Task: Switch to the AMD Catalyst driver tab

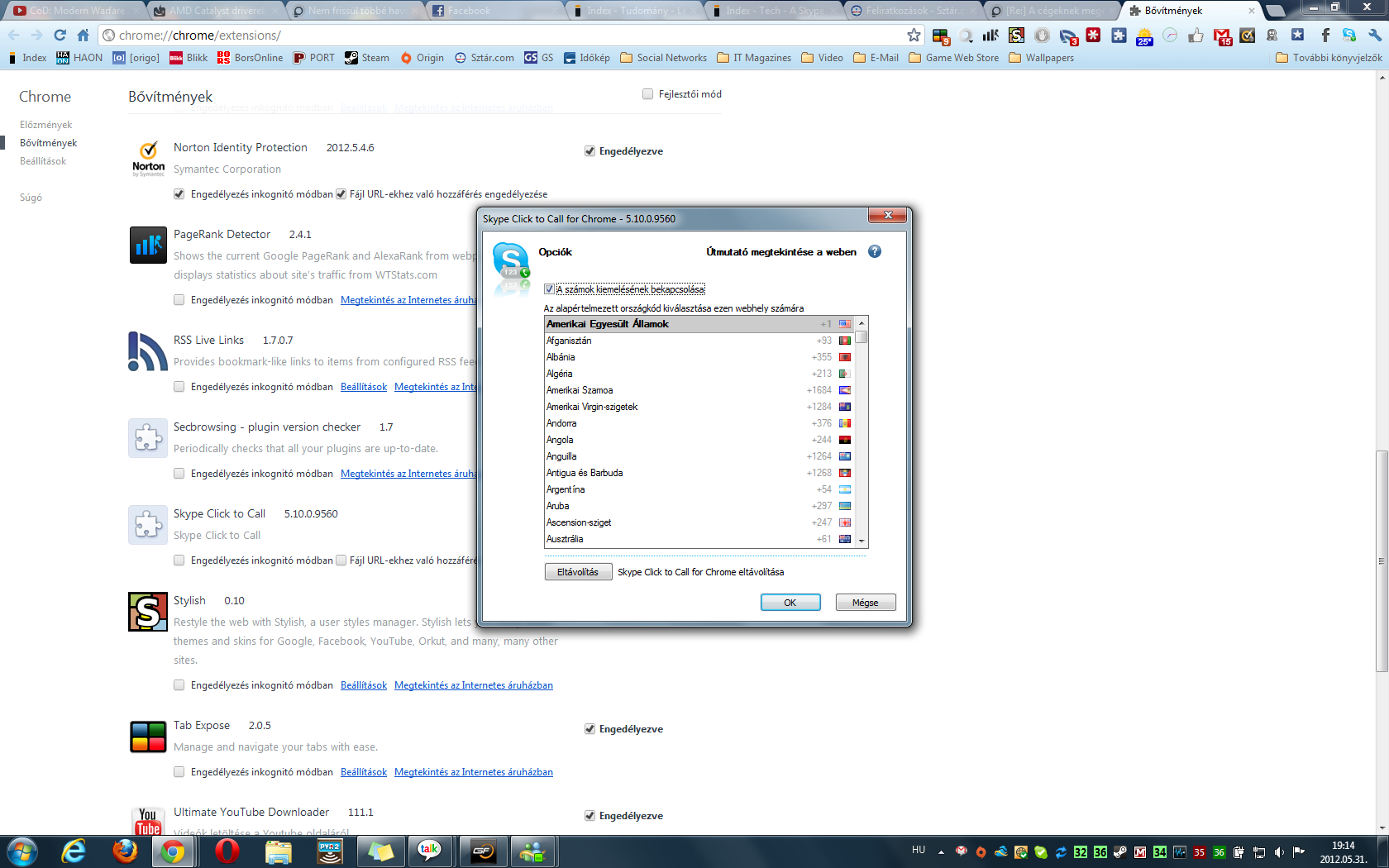Action: coord(215,11)
